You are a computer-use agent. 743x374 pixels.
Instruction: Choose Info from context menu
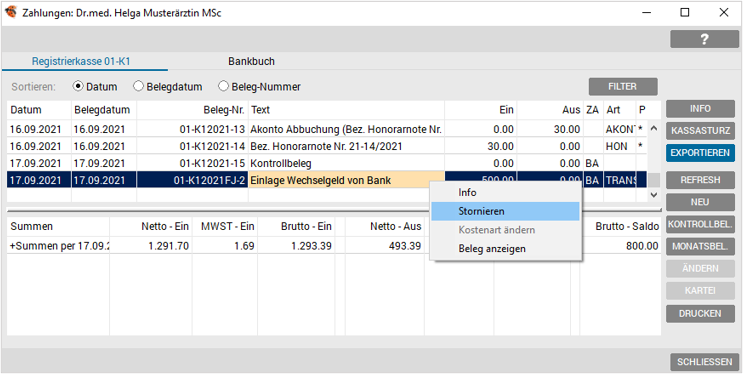coord(505,193)
